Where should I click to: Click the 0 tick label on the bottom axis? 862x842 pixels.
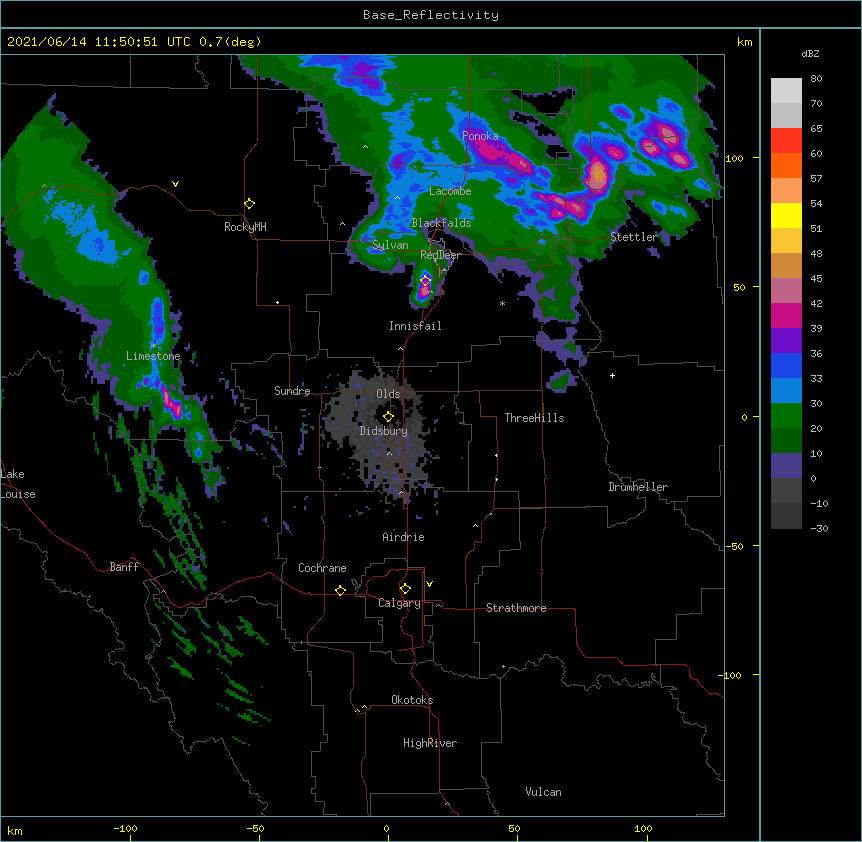click(386, 828)
